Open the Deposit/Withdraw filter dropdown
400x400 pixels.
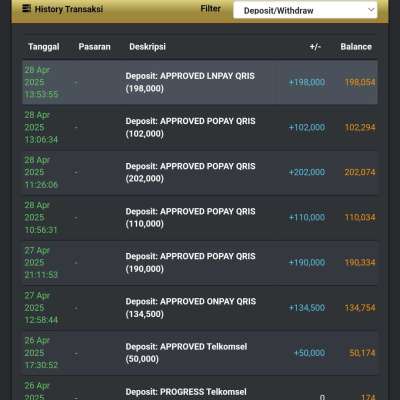[305, 10]
